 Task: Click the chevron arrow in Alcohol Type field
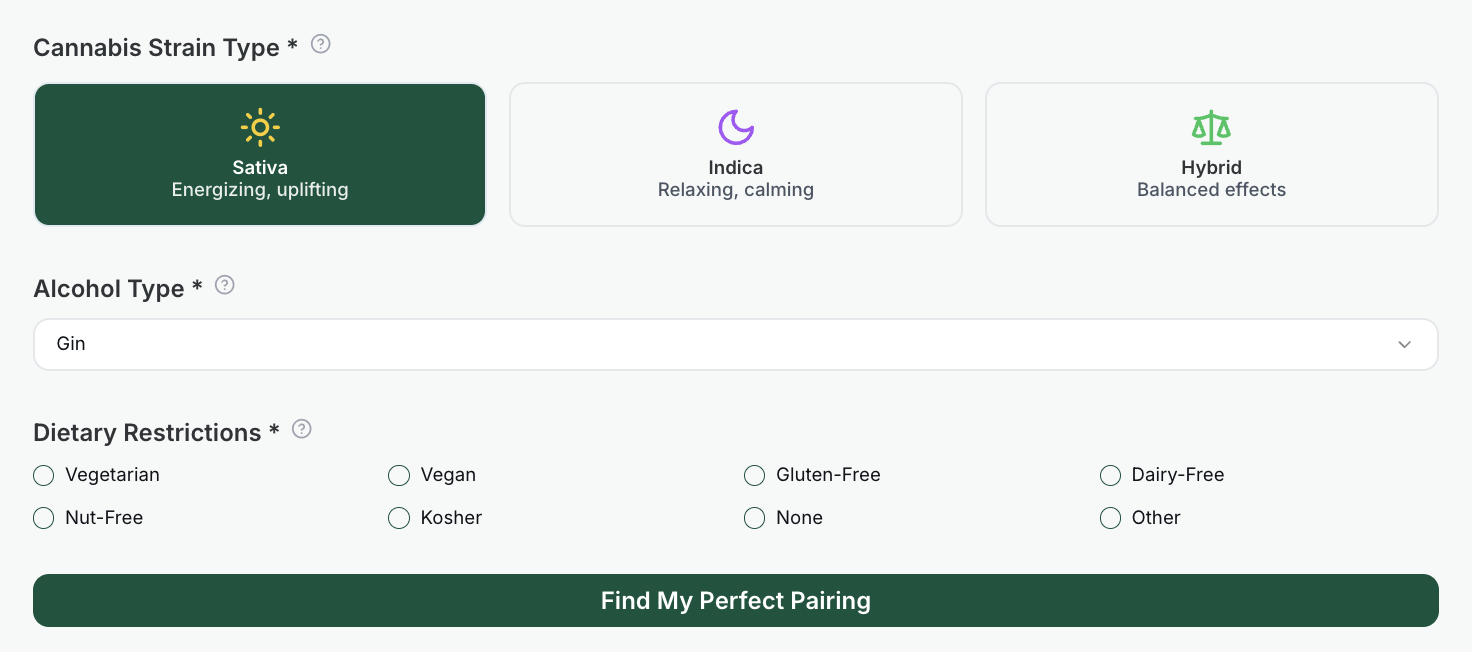[x=1404, y=345]
